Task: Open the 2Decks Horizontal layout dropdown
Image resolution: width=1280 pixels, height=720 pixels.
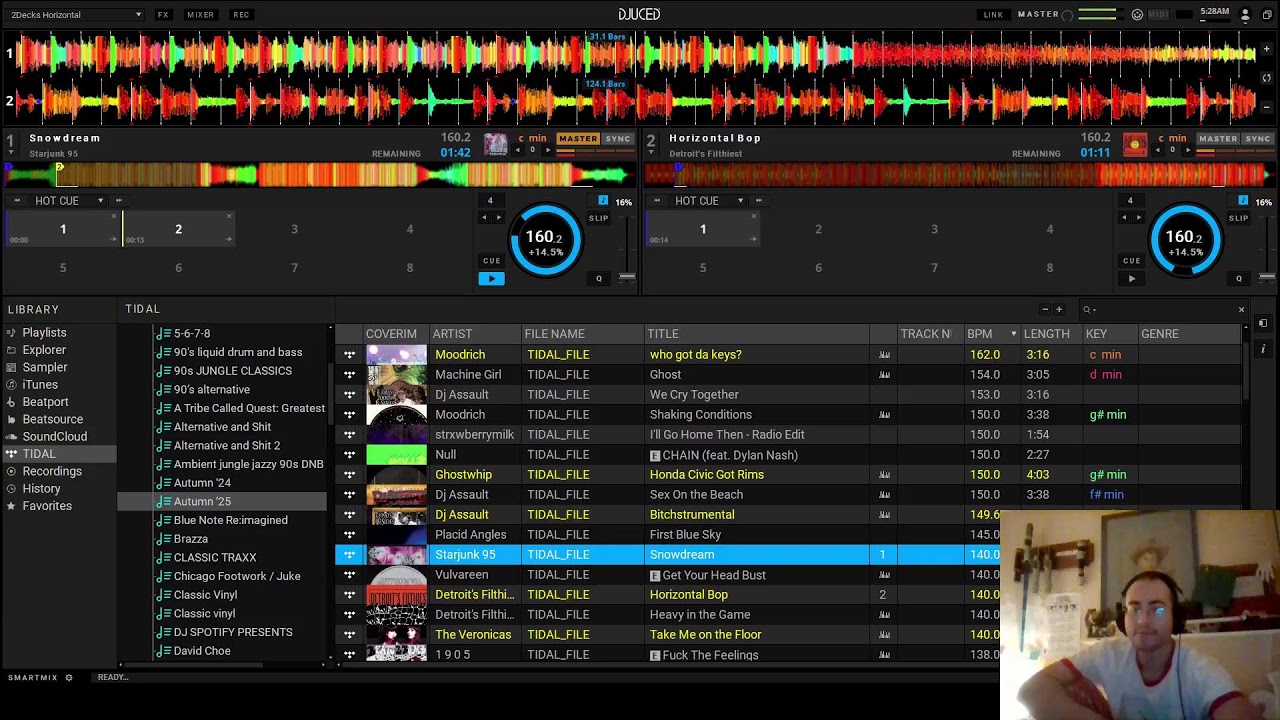Action: [76, 15]
